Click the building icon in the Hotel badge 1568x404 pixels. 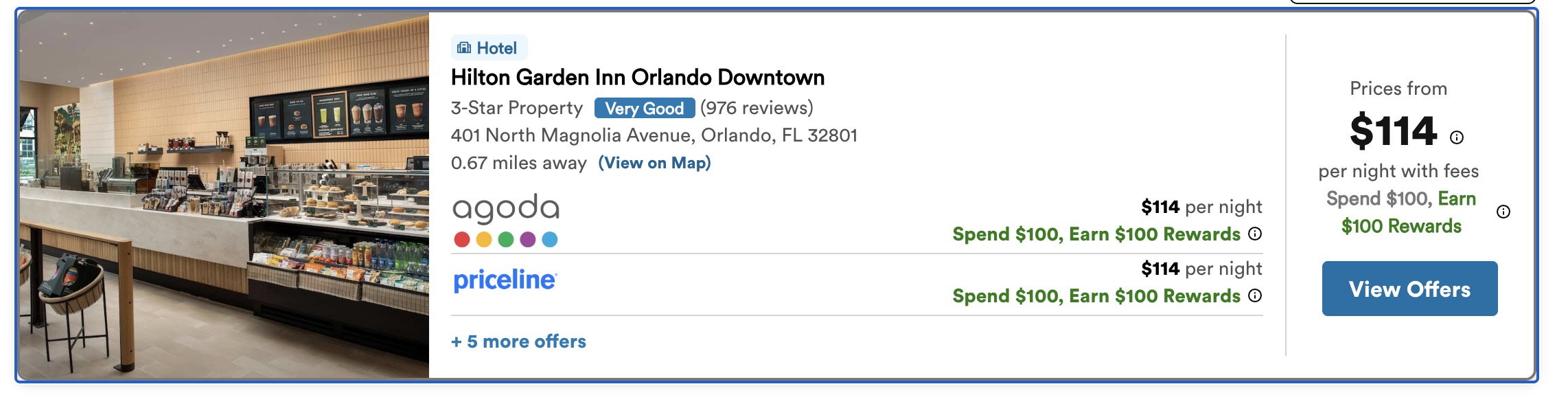(464, 48)
